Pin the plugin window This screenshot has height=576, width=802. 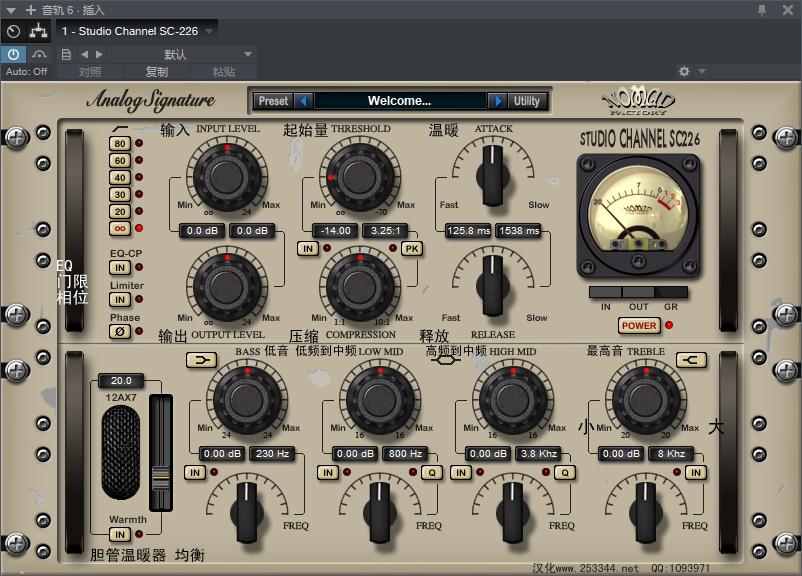click(762, 10)
